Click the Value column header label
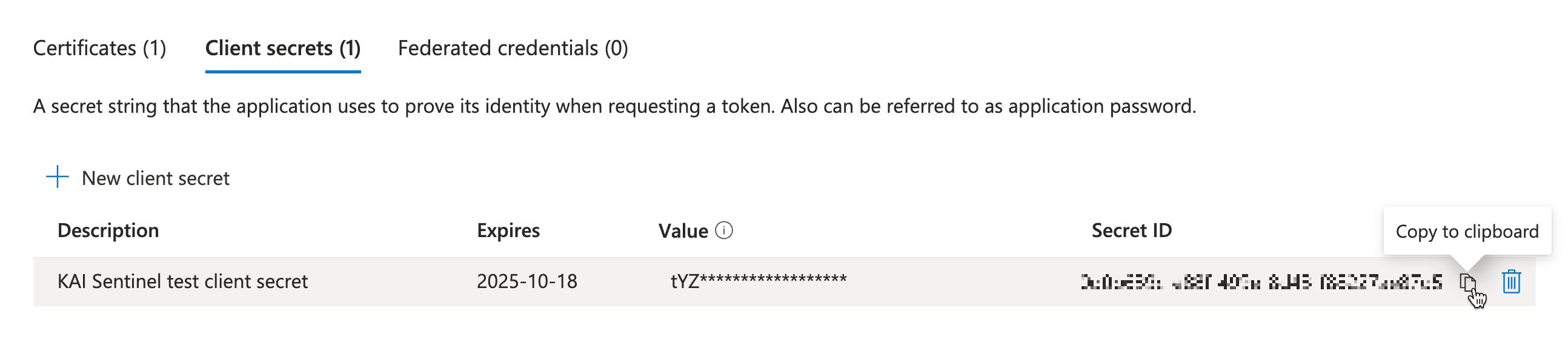Image resolution: width=1568 pixels, height=359 pixels. pos(683,231)
